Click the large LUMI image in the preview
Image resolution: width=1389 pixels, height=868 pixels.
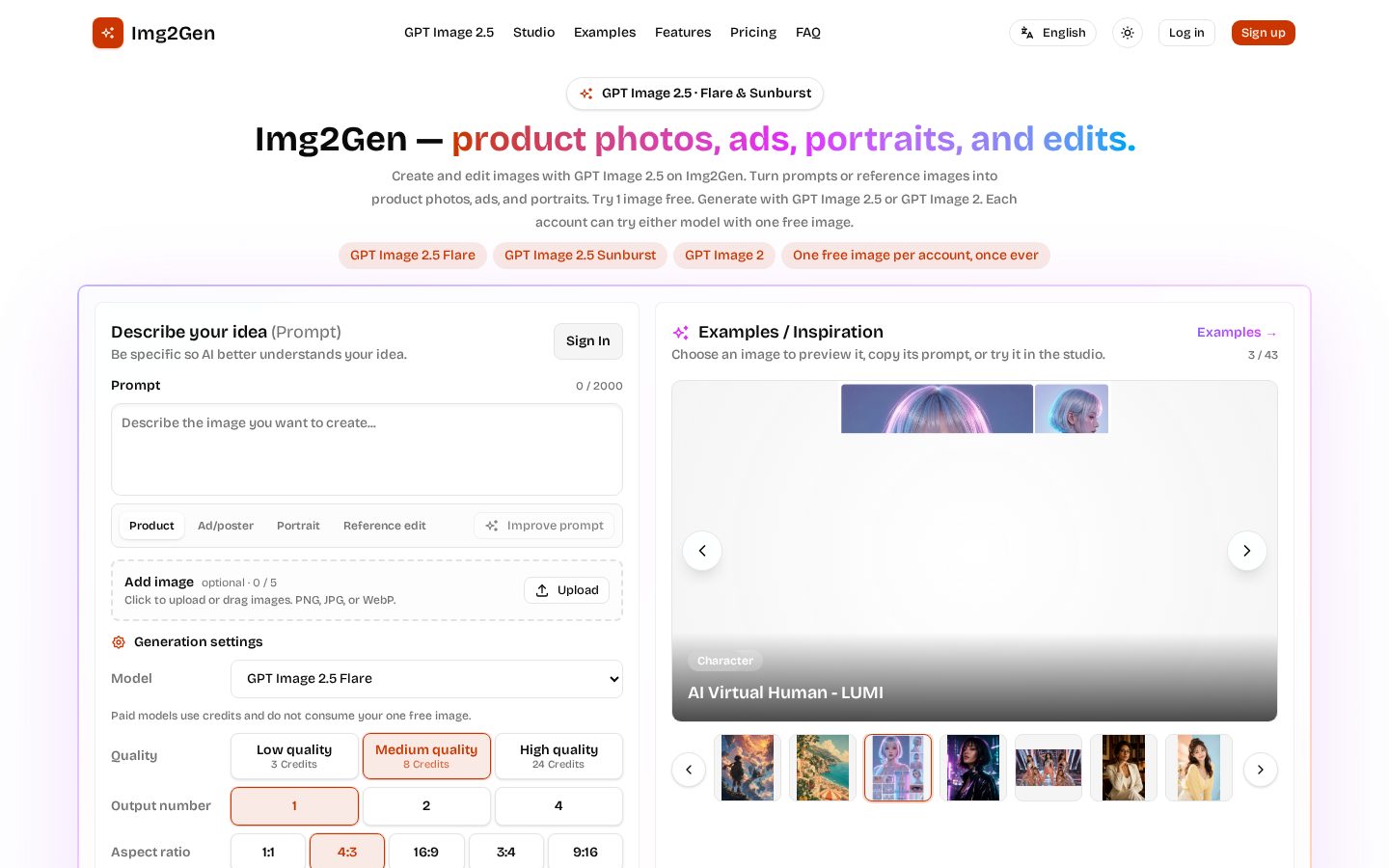937,409
